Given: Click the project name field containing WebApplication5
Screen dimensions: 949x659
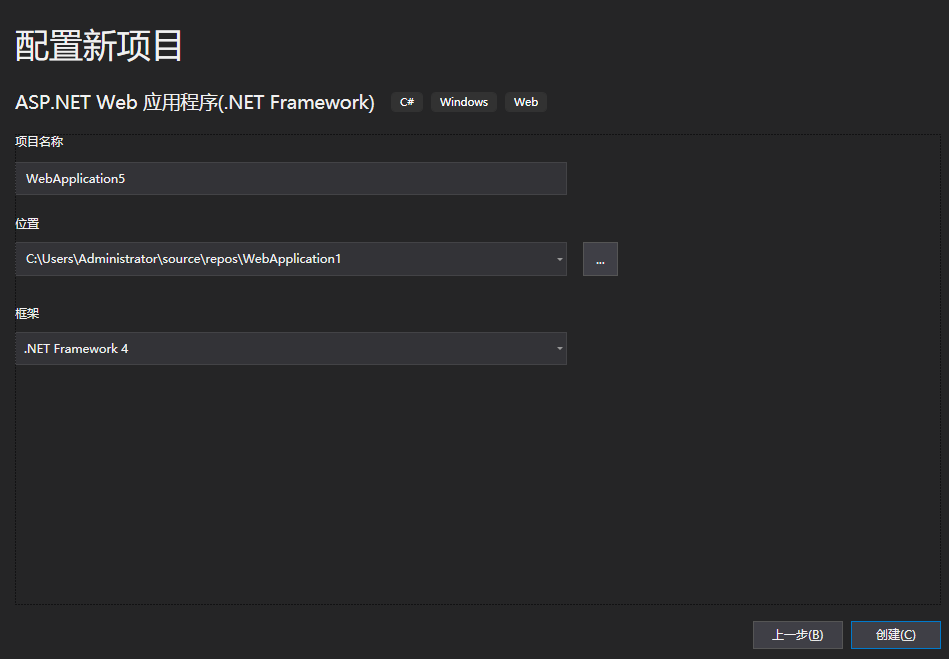Looking at the screenshot, I should tap(291, 179).
